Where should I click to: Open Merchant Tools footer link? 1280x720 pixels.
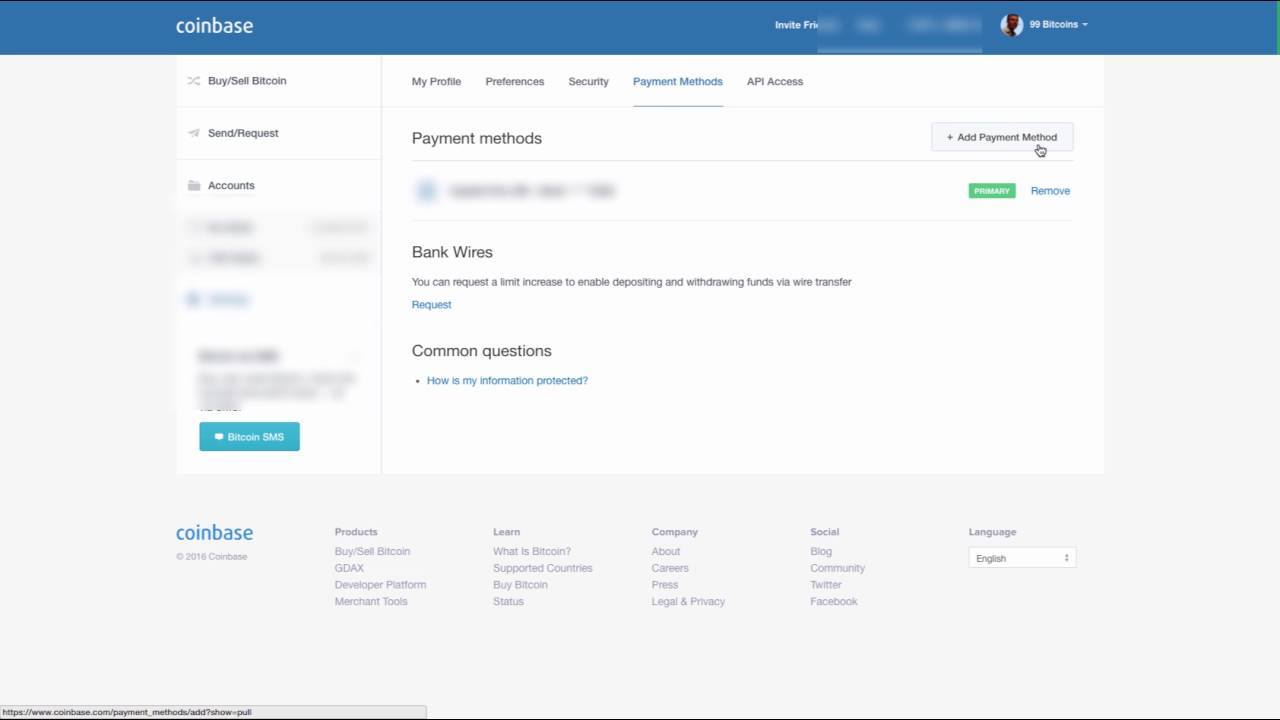pyautogui.click(x=371, y=602)
